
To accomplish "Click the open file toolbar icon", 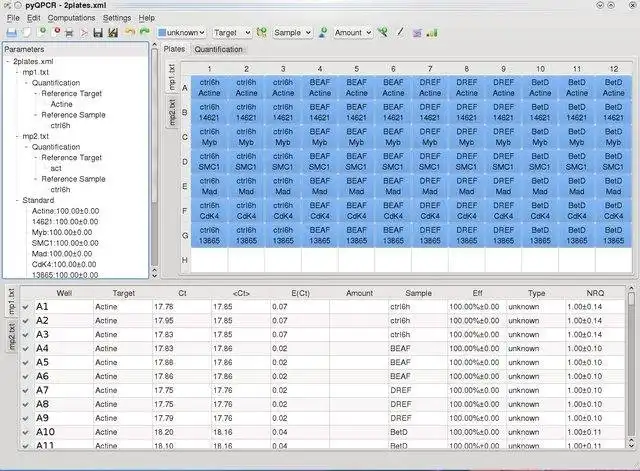I will pos(11,33).
